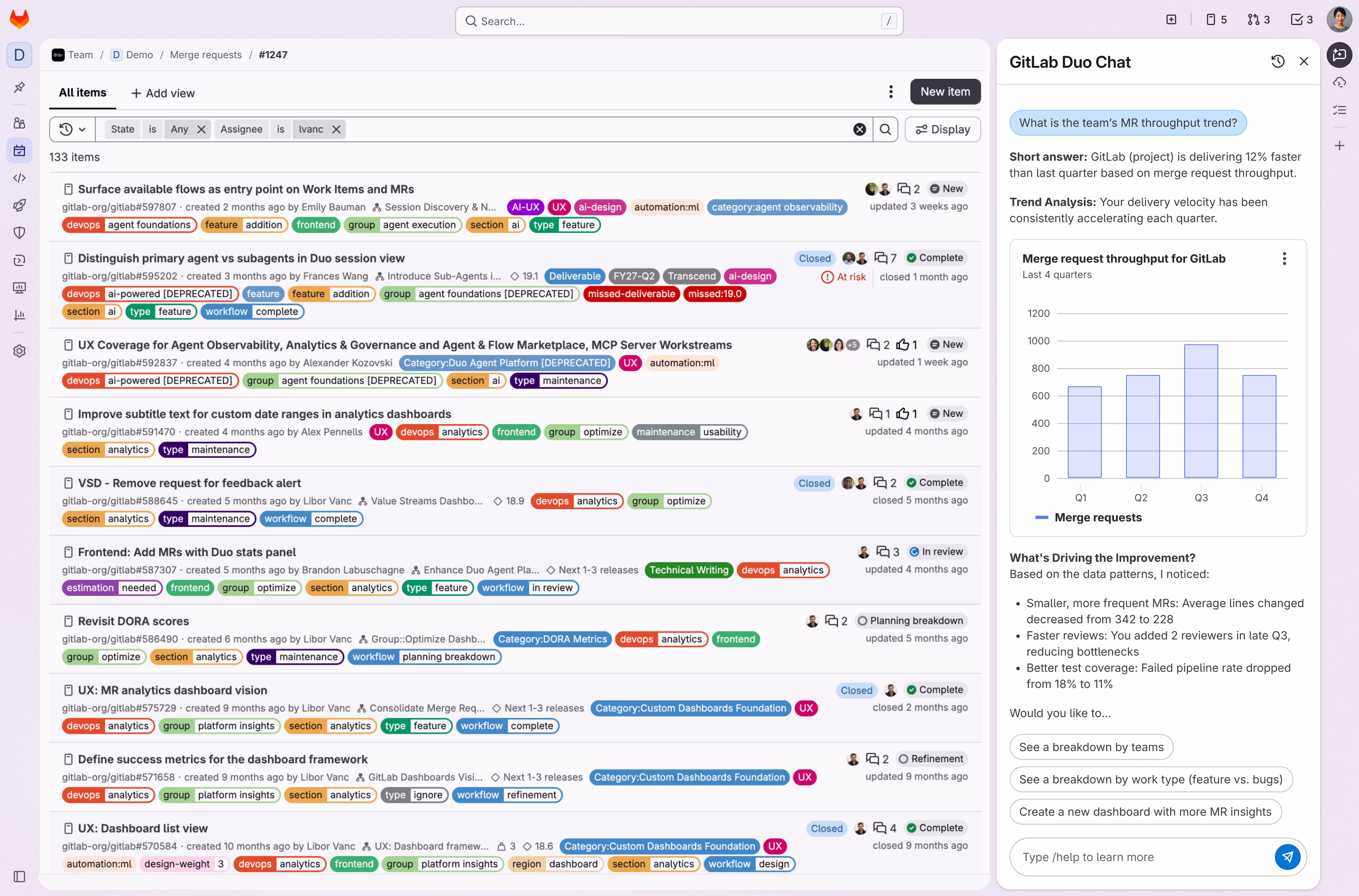Image resolution: width=1359 pixels, height=896 pixels.
Task: Click the cloud sync icon on the right rail
Action: [x=1339, y=82]
